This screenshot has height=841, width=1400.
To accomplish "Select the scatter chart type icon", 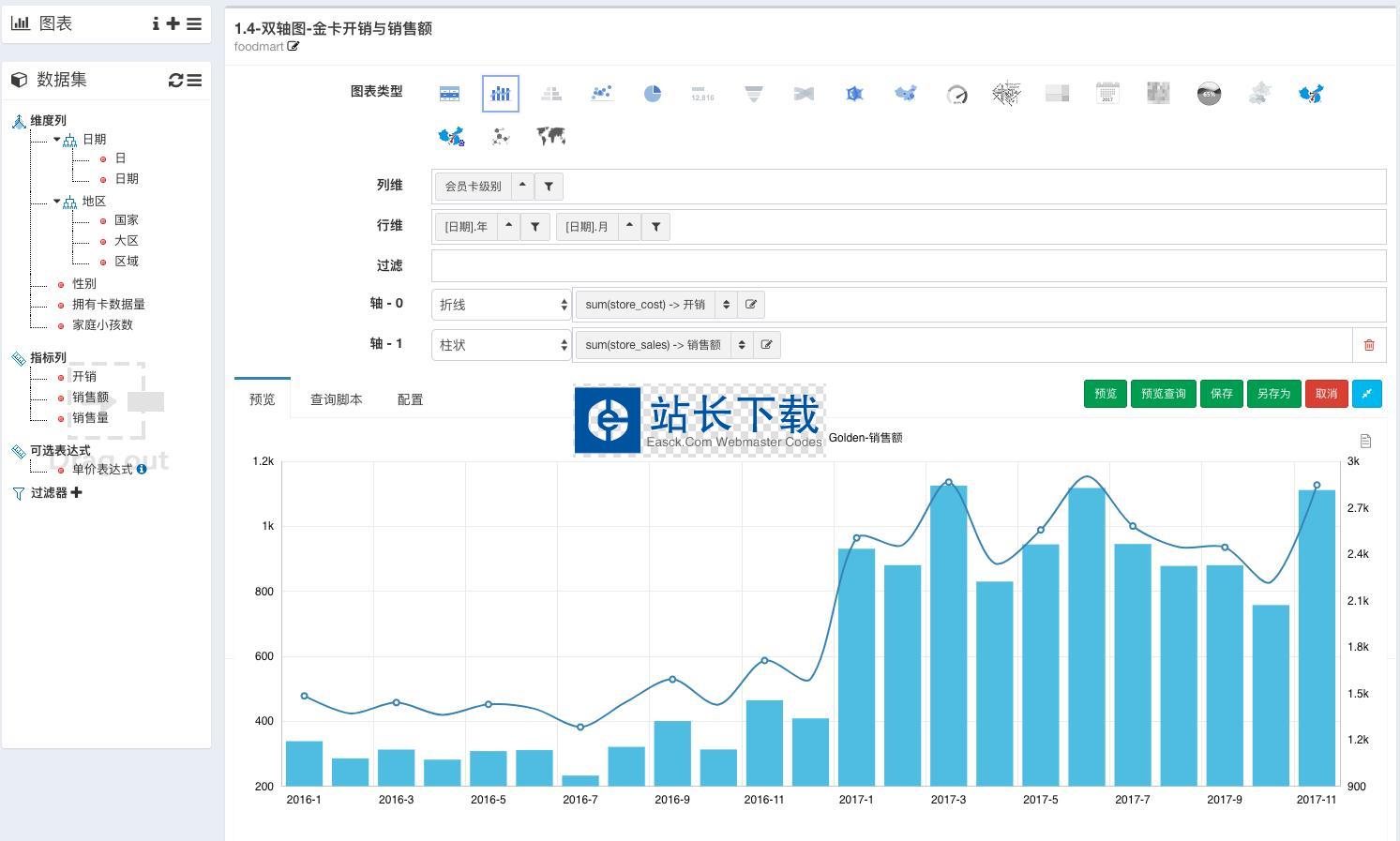I will point(602,94).
